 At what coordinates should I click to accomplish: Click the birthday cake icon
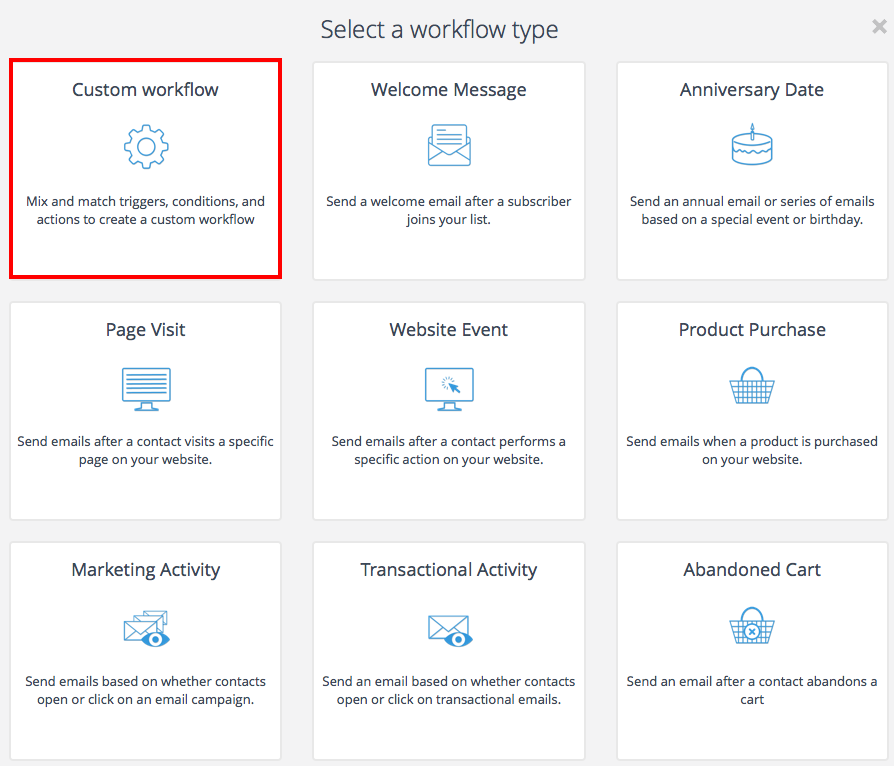pos(752,146)
